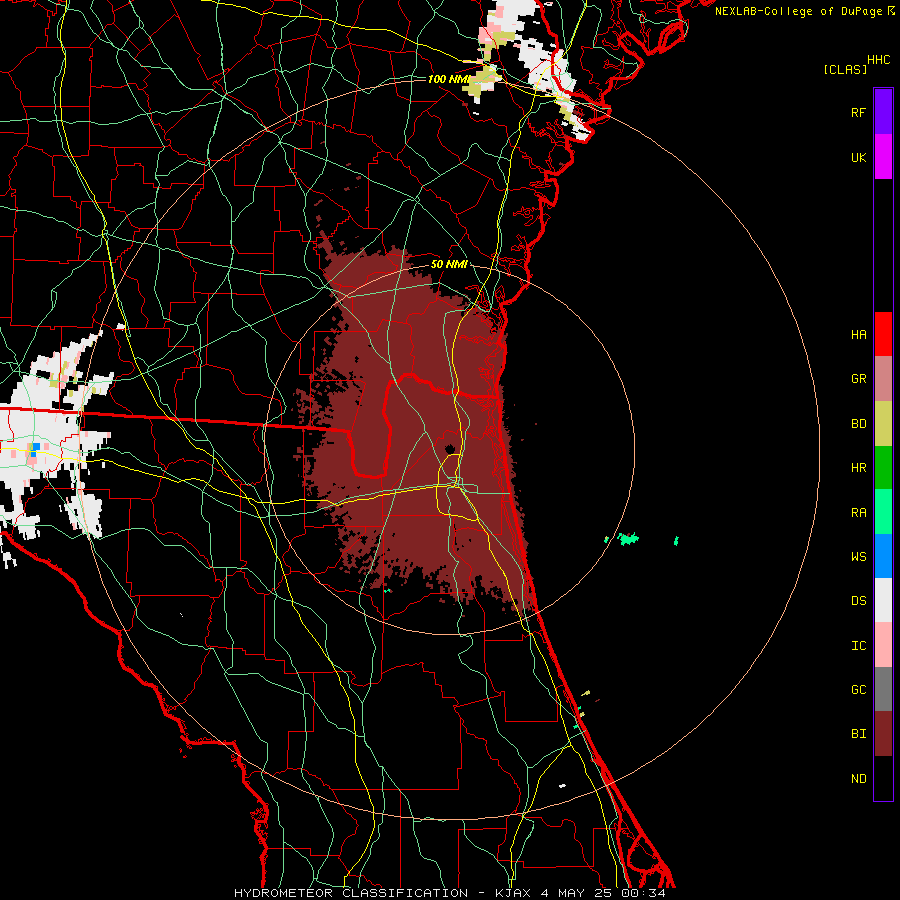The image size is (900, 900).
Task: Click the HR green legend swatch
Action: (x=883, y=468)
